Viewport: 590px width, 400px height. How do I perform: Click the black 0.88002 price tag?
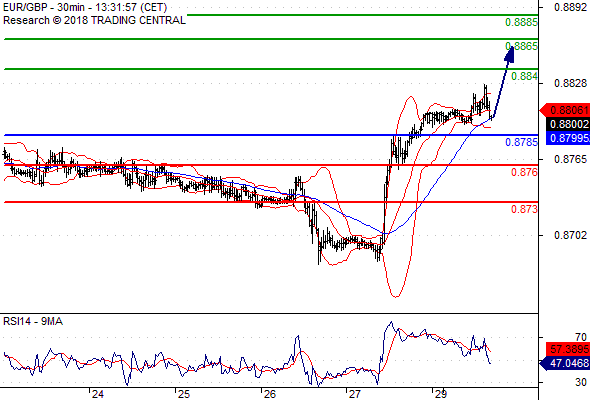[x=568, y=124]
